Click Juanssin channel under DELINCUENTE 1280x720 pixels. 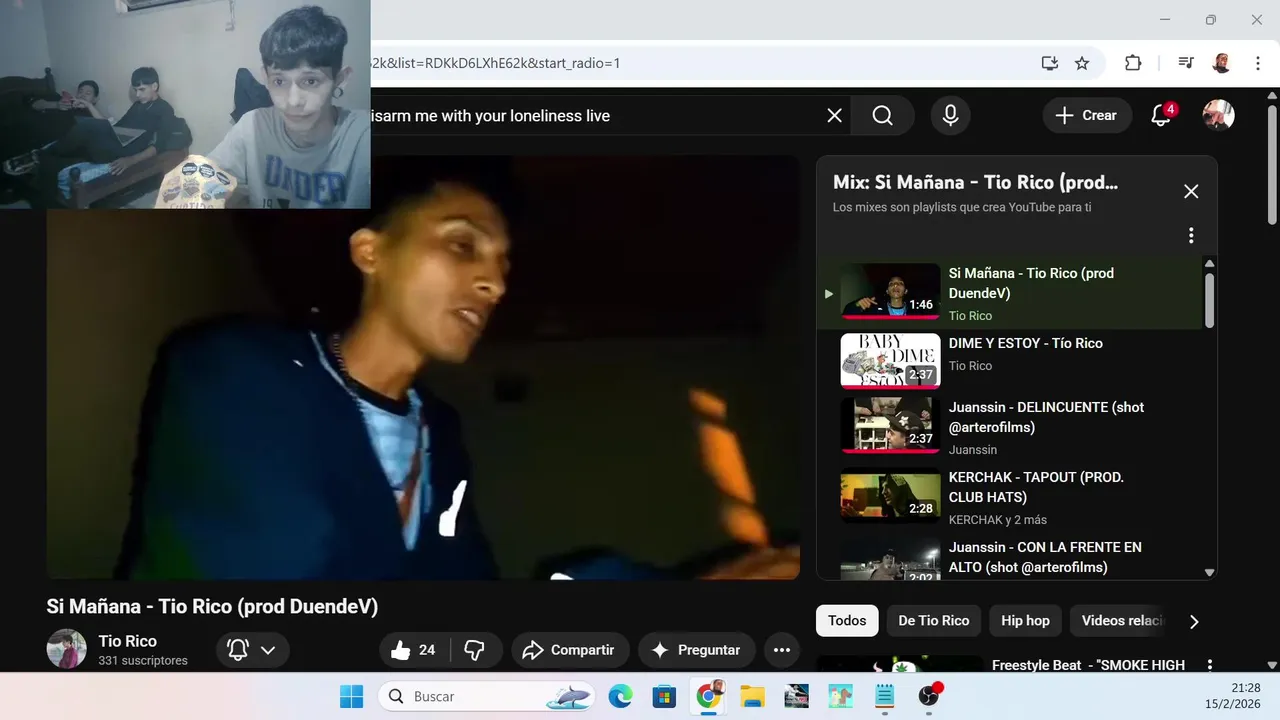click(x=973, y=450)
